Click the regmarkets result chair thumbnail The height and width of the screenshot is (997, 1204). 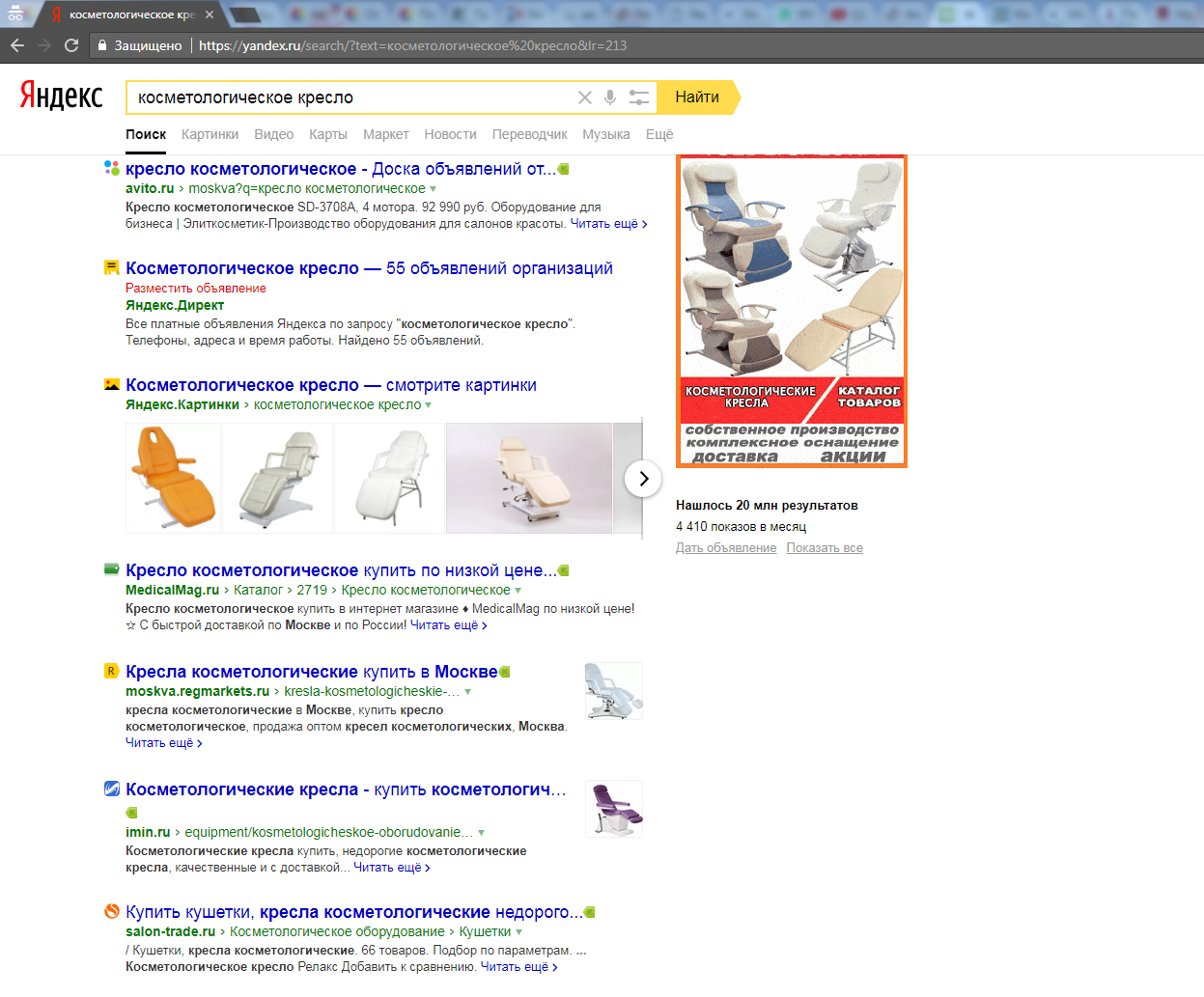(x=614, y=691)
